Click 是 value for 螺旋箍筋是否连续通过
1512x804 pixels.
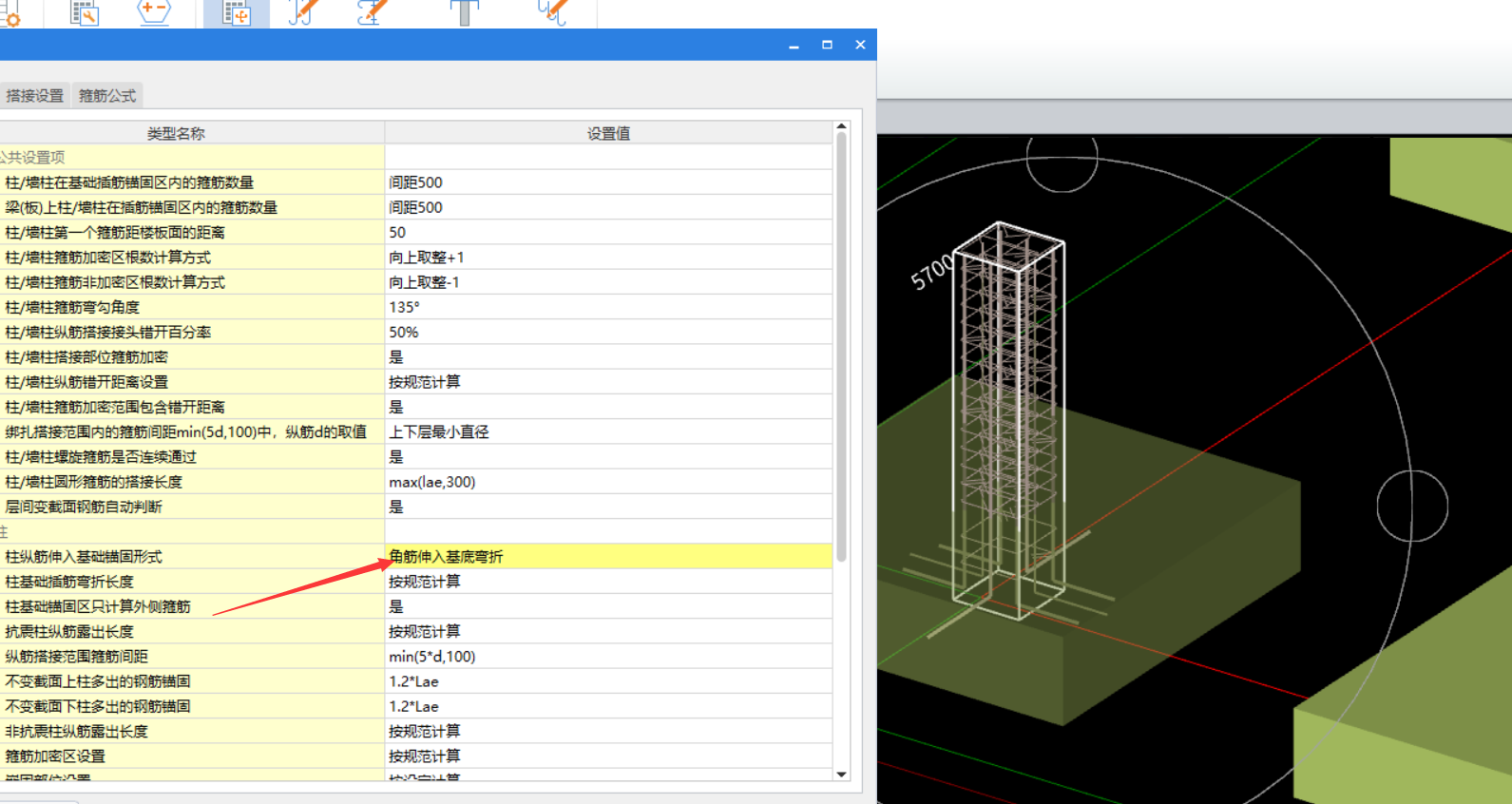608,457
